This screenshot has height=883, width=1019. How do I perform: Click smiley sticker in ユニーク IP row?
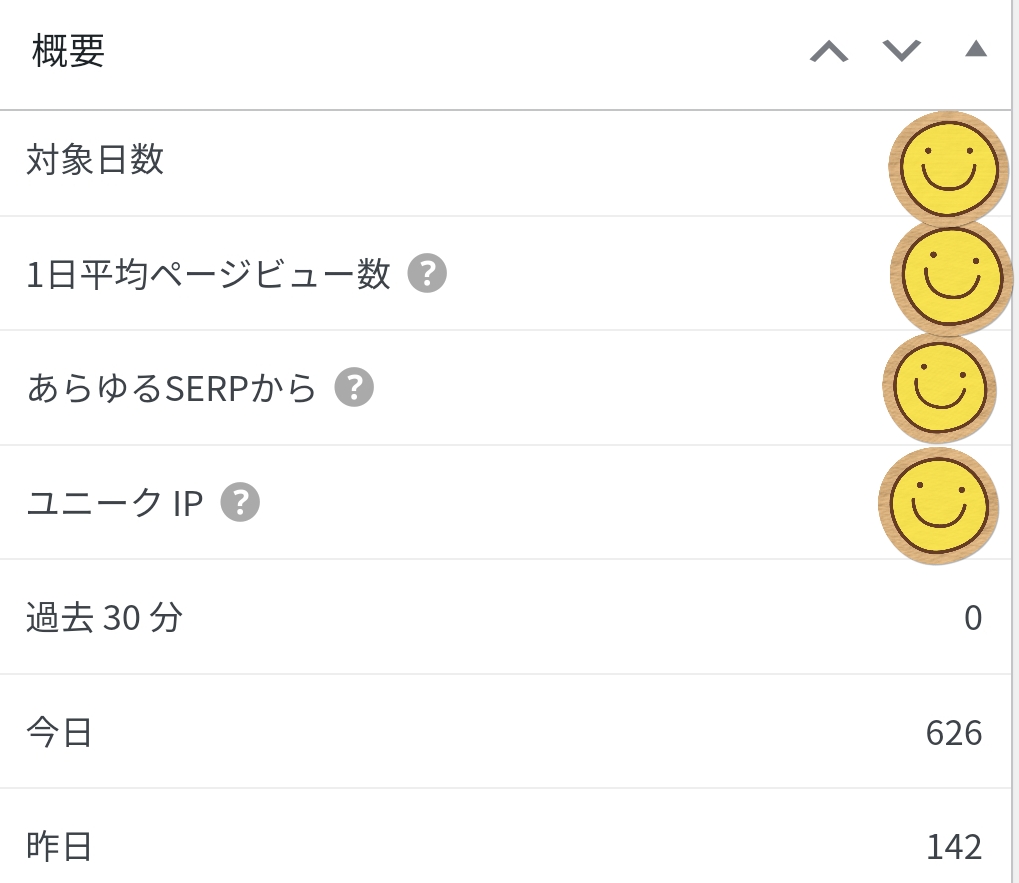pyautogui.click(x=938, y=504)
